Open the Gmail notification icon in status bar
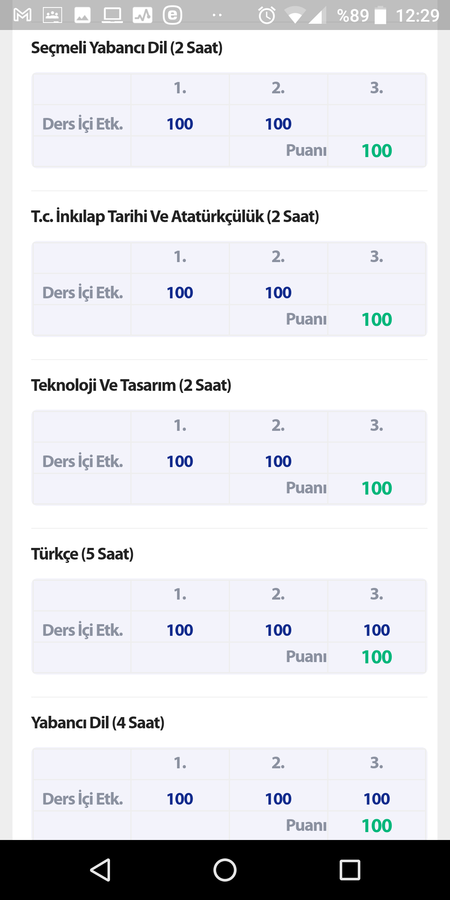 pyautogui.click(x=22, y=15)
